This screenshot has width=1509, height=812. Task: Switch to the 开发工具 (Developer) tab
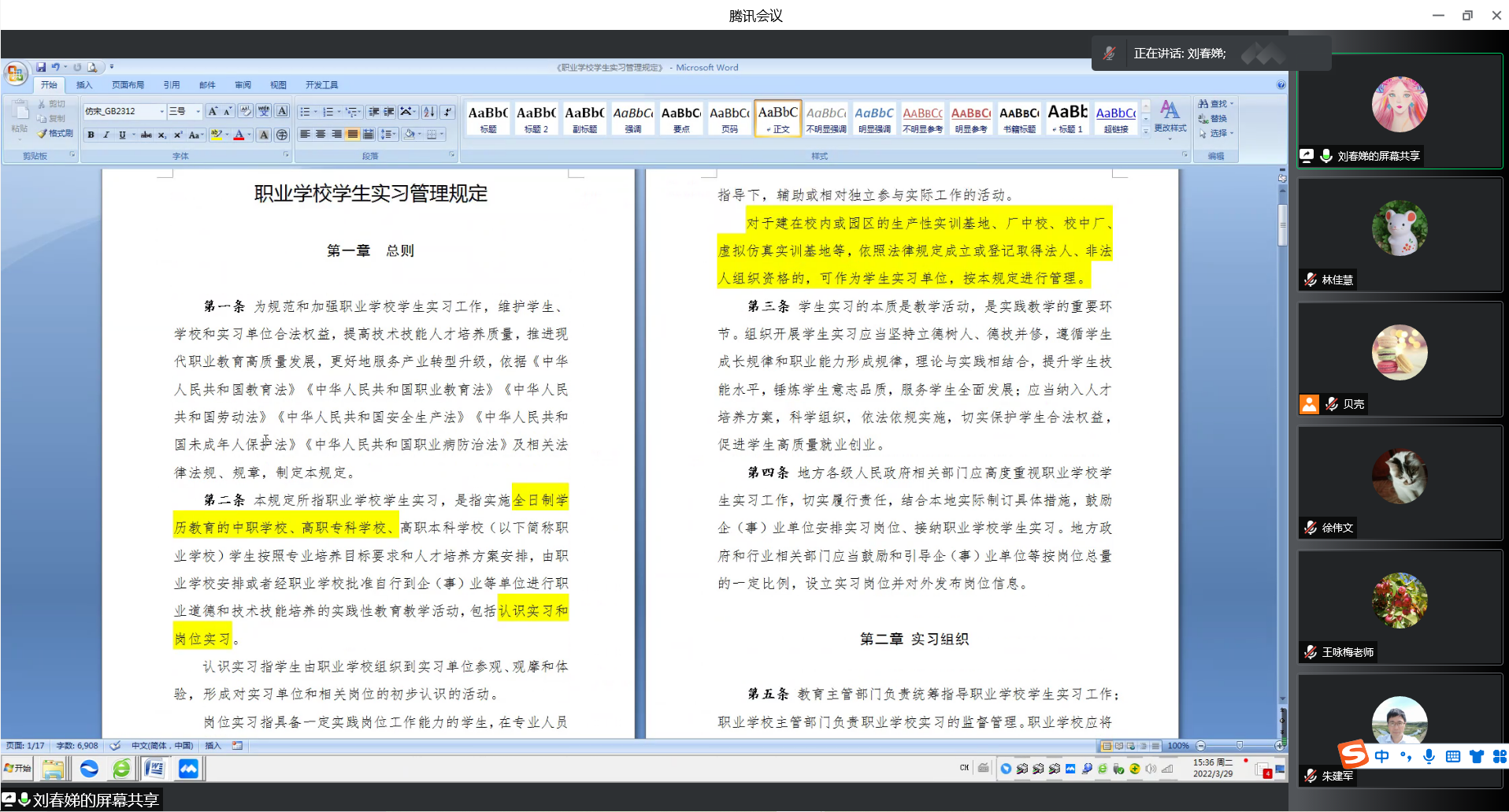pyautogui.click(x=321, y=85)
